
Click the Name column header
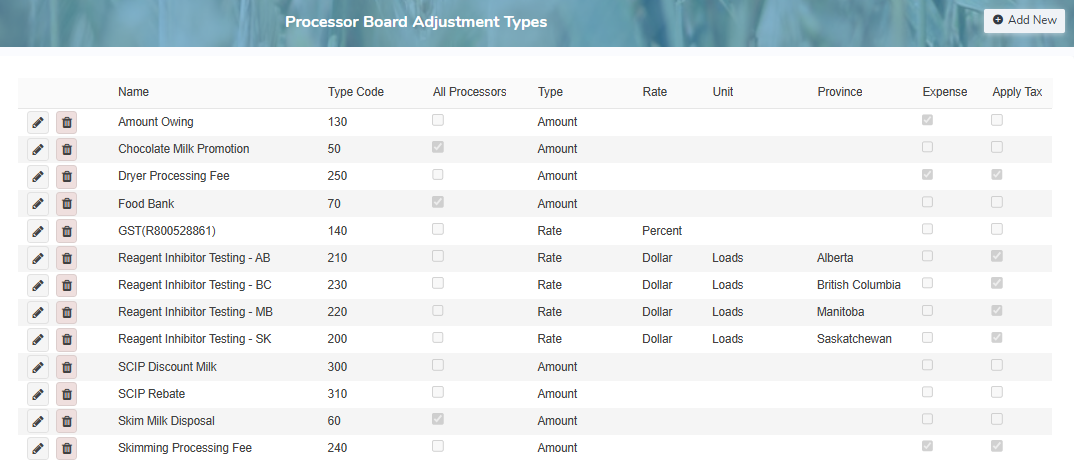(133, 92)
